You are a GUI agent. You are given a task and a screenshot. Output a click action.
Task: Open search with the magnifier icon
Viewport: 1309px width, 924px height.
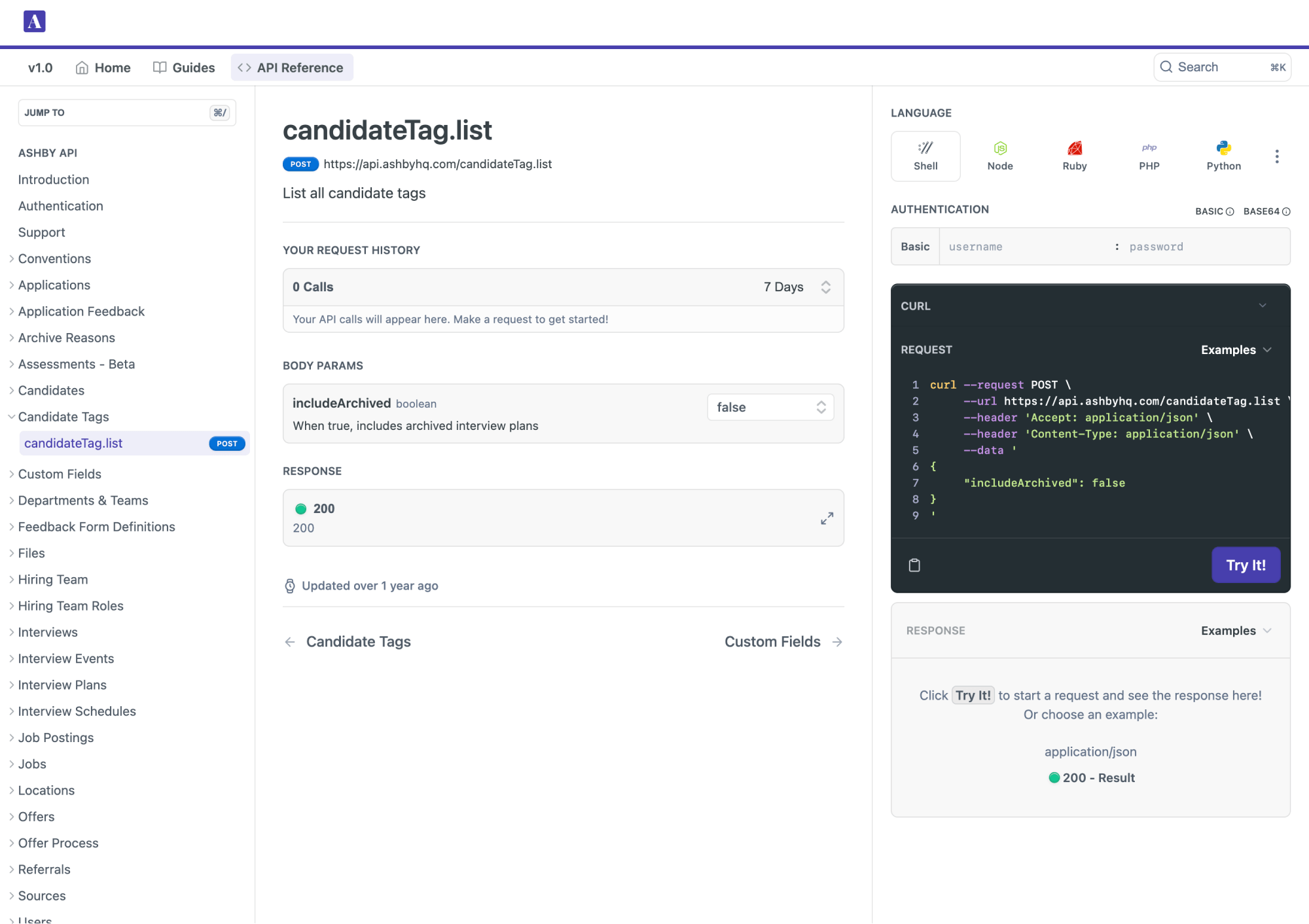point(1166,67)
